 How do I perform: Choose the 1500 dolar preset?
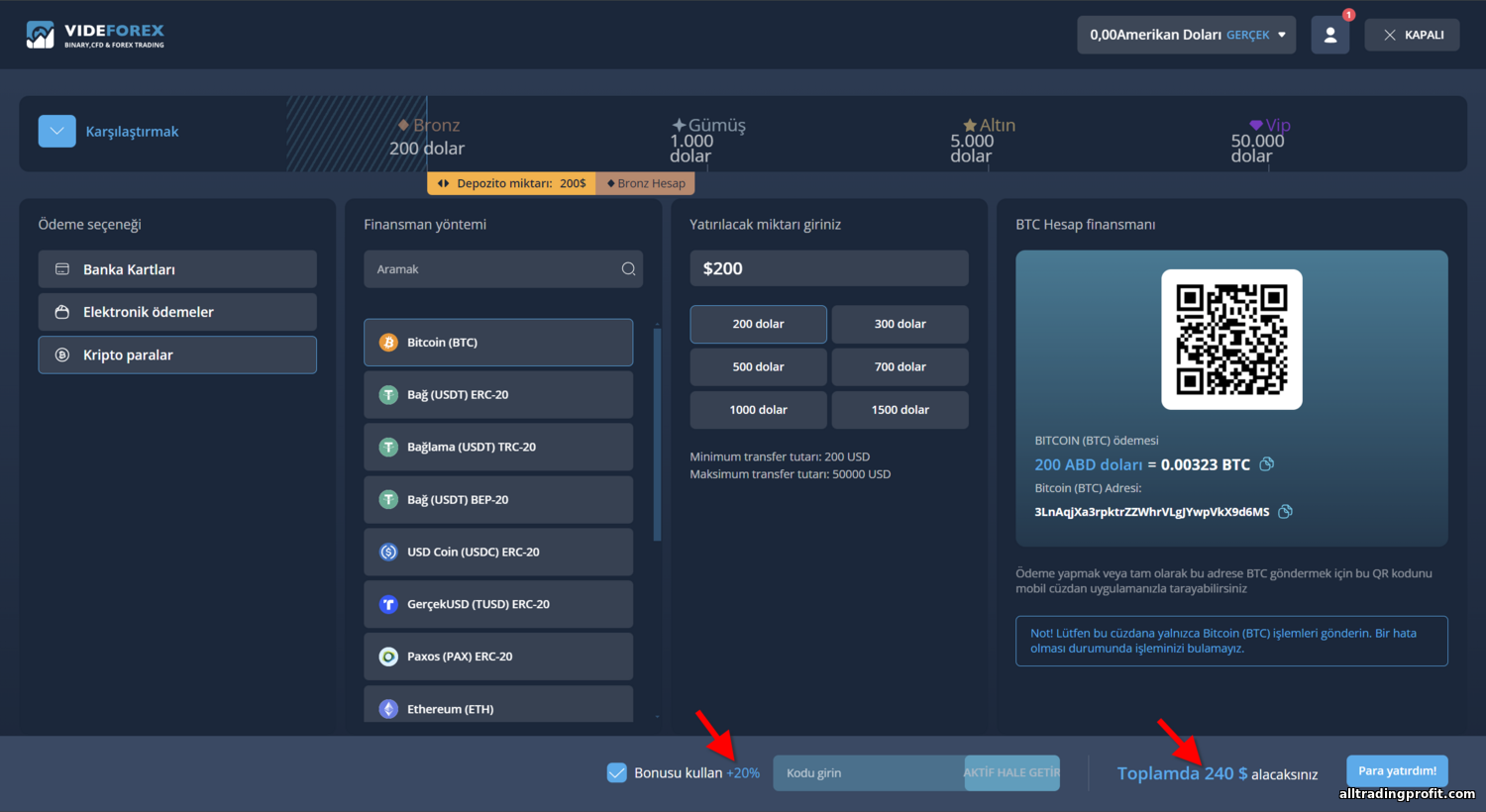pos(900,410)
